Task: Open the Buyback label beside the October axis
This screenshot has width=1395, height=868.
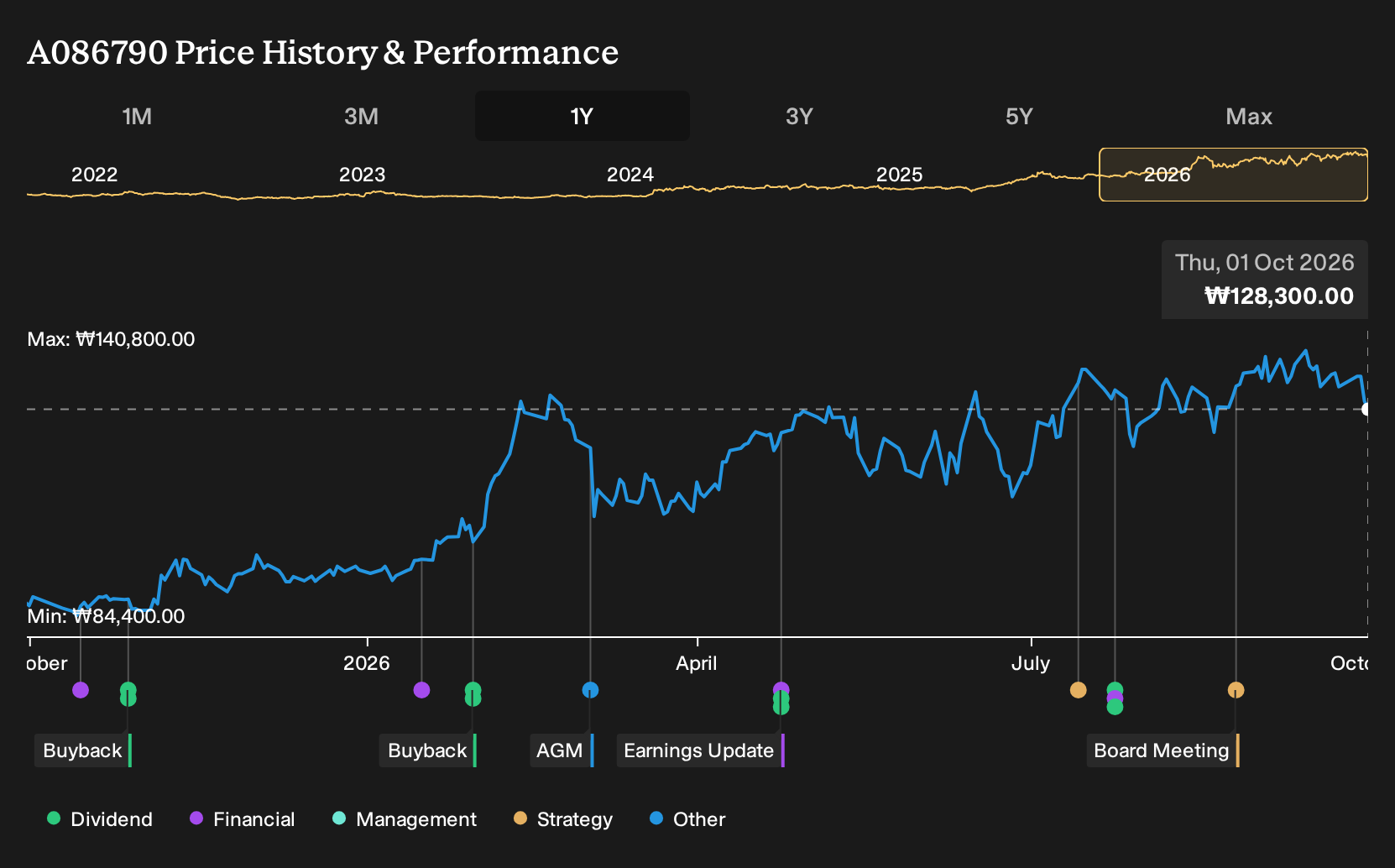Action: (x=83, y=750)
